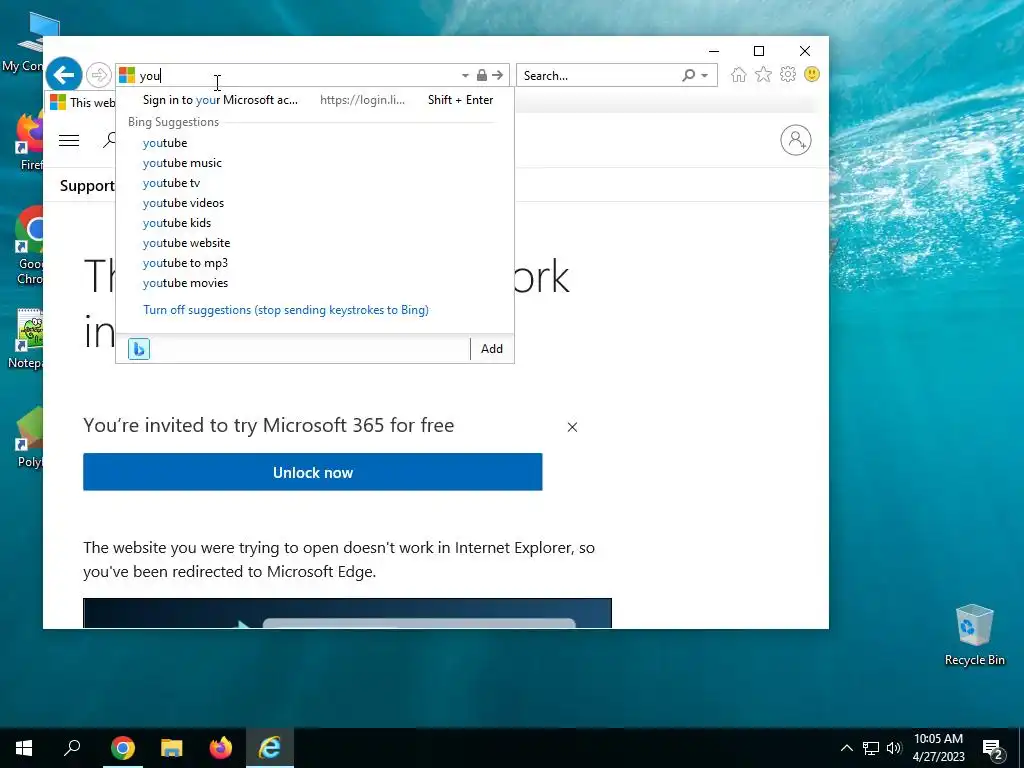Select the Recycle Bin desktop icon

click(x=974, y=635)
